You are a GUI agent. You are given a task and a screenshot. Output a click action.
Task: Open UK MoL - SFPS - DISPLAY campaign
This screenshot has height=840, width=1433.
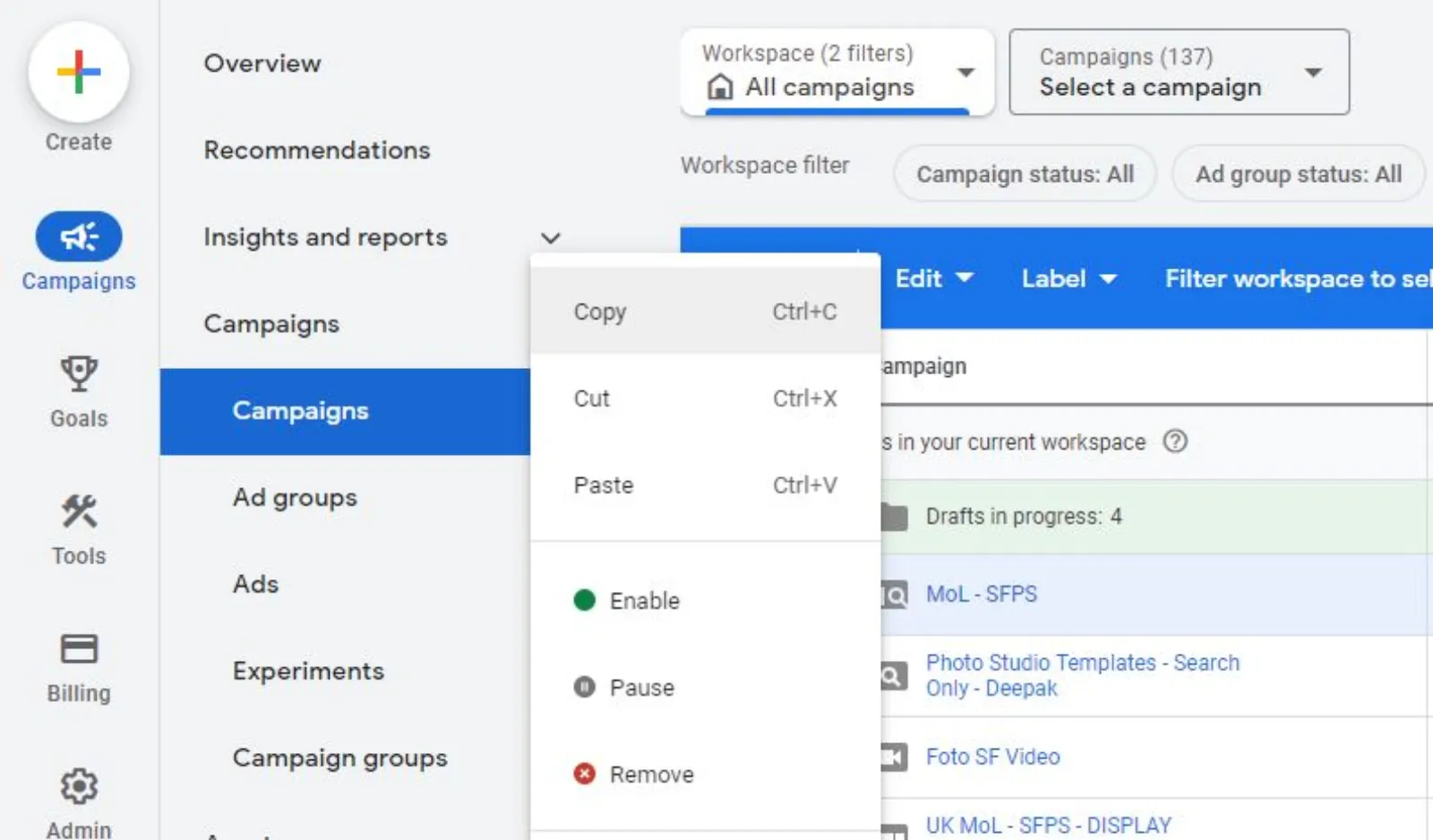click(x=1049, y=825)
